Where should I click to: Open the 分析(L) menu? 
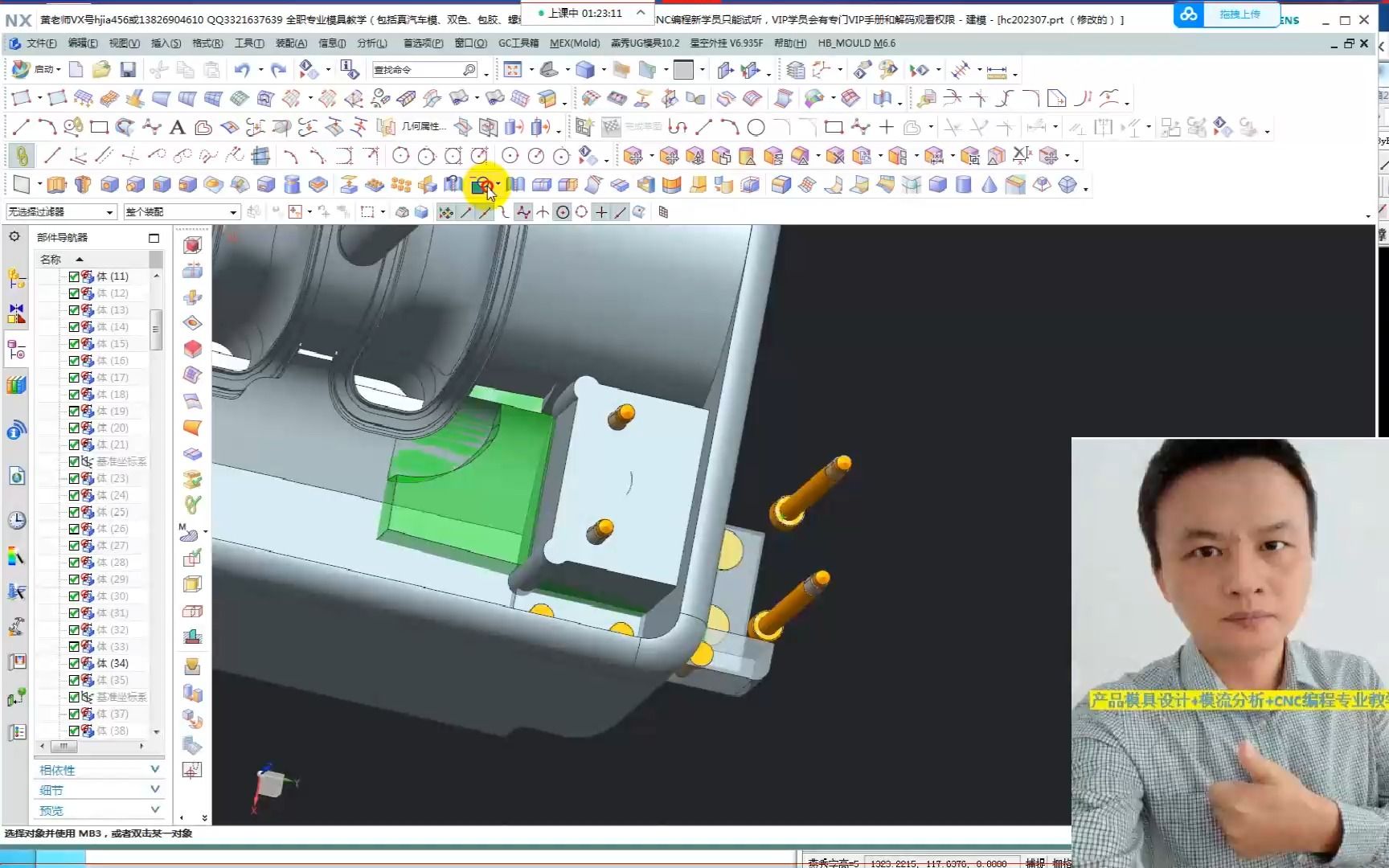(372, 43)
